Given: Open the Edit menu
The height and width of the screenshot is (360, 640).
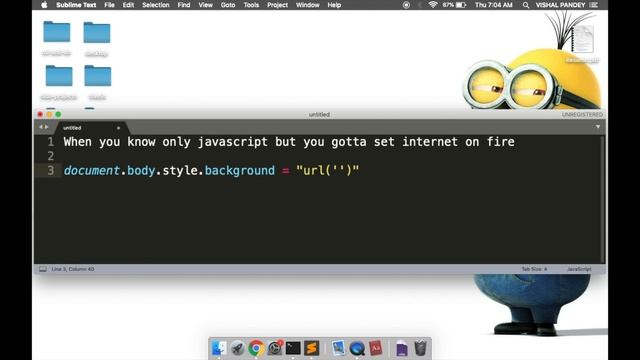Looking at the screenshot, I should click(128, 5).
